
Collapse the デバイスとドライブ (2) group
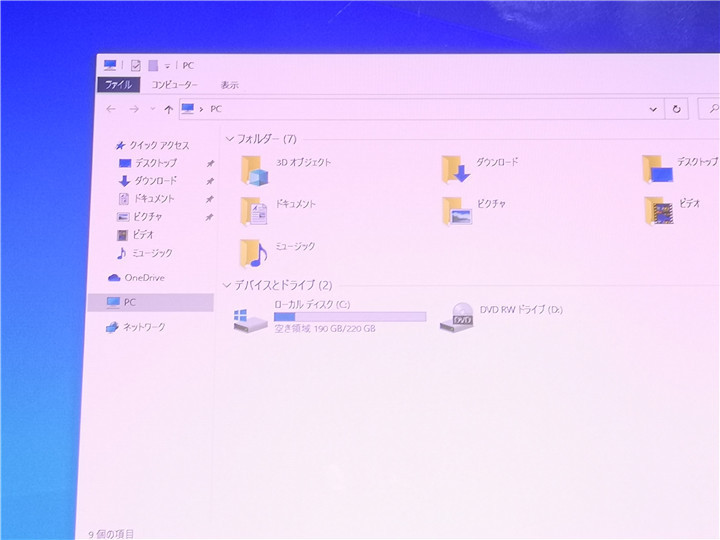[226, 285]
